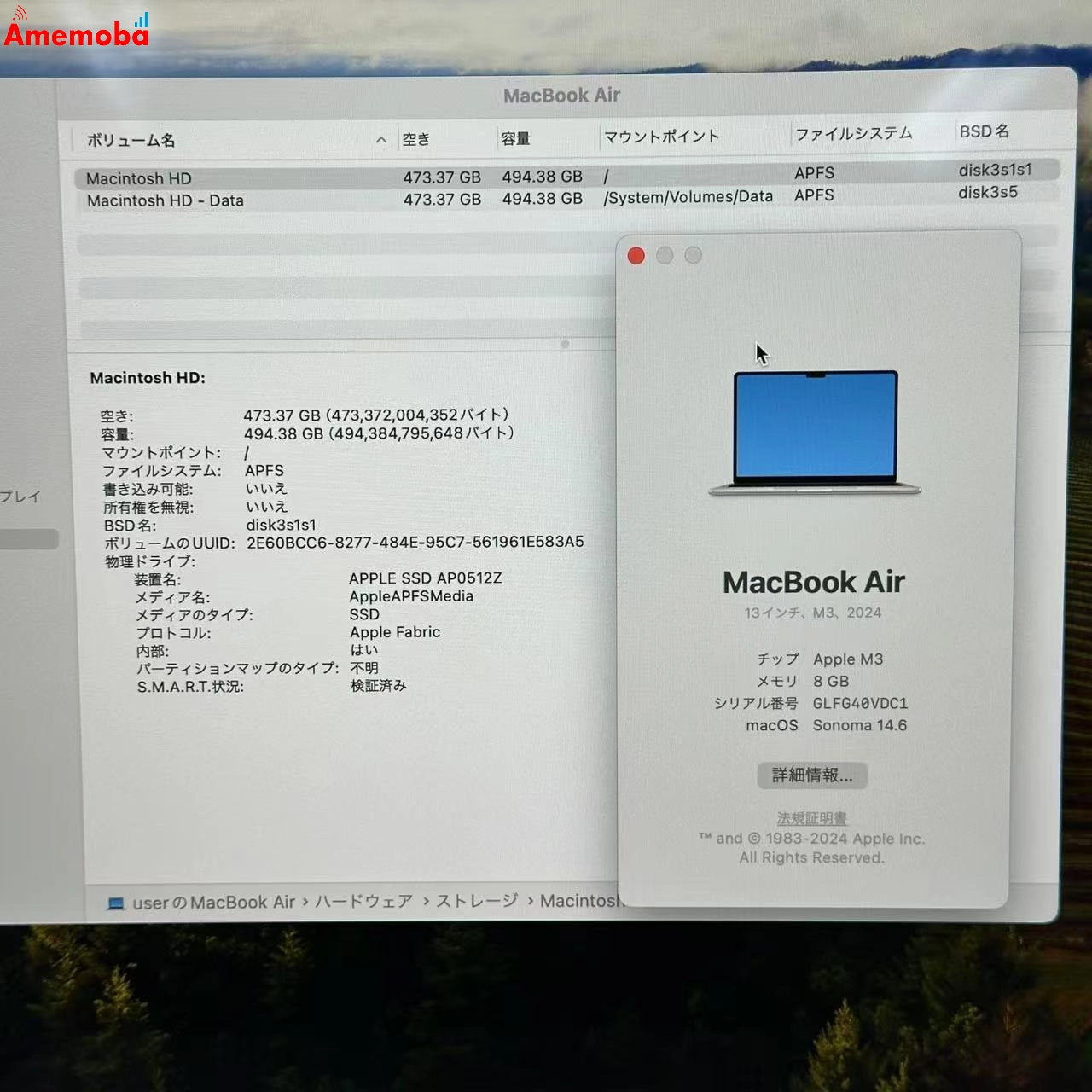Click the マウントポイント column header
Viewport: 1092px width, 1092px height.
661,136
